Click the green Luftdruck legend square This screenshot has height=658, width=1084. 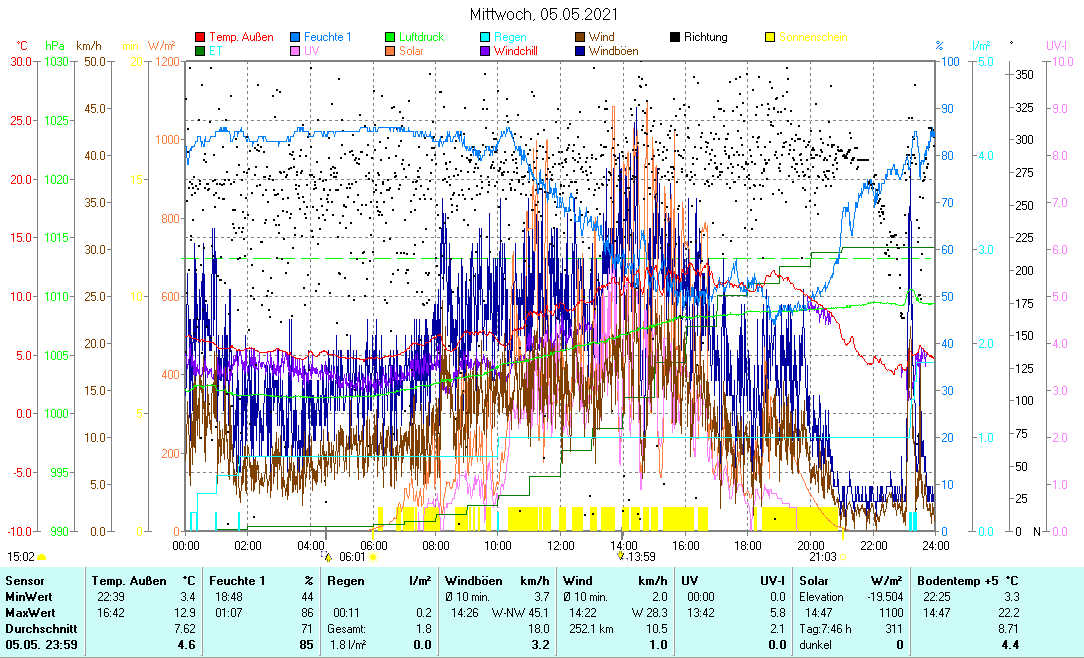[x=391, y=38]
